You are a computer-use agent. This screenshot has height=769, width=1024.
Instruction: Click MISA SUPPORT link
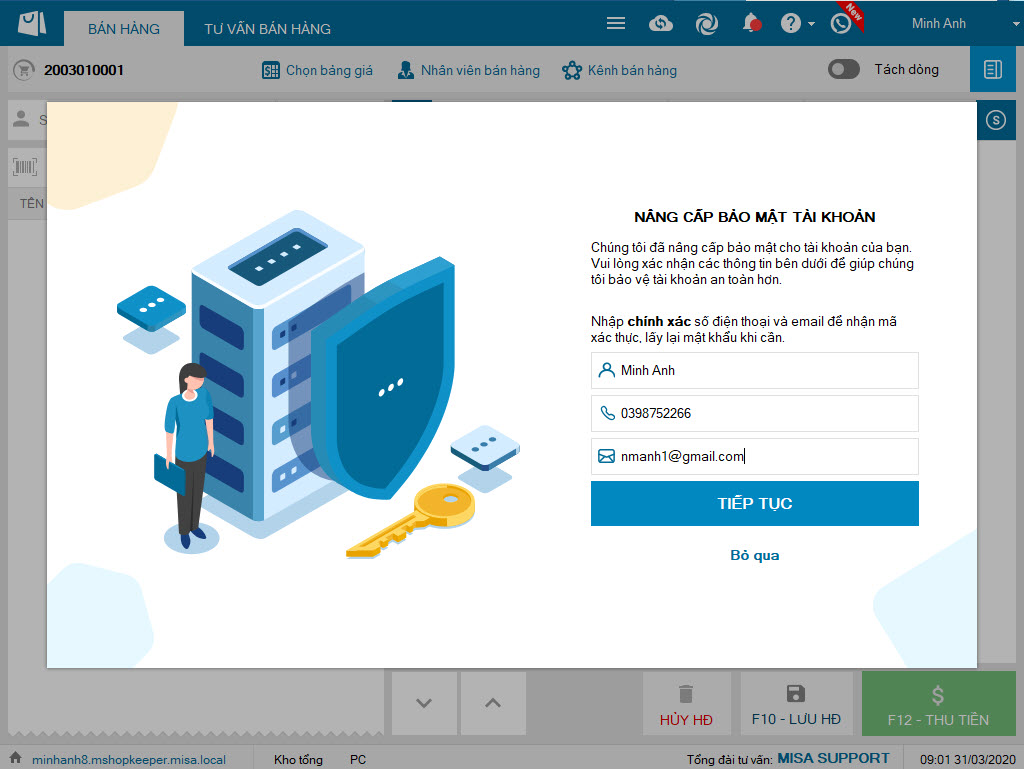click(833, 759)
